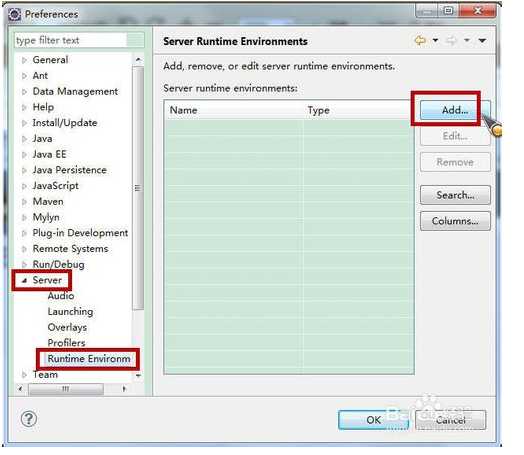Select the Java EE tree label
Viewport: 524px width, 455px height.
(49, 154)
